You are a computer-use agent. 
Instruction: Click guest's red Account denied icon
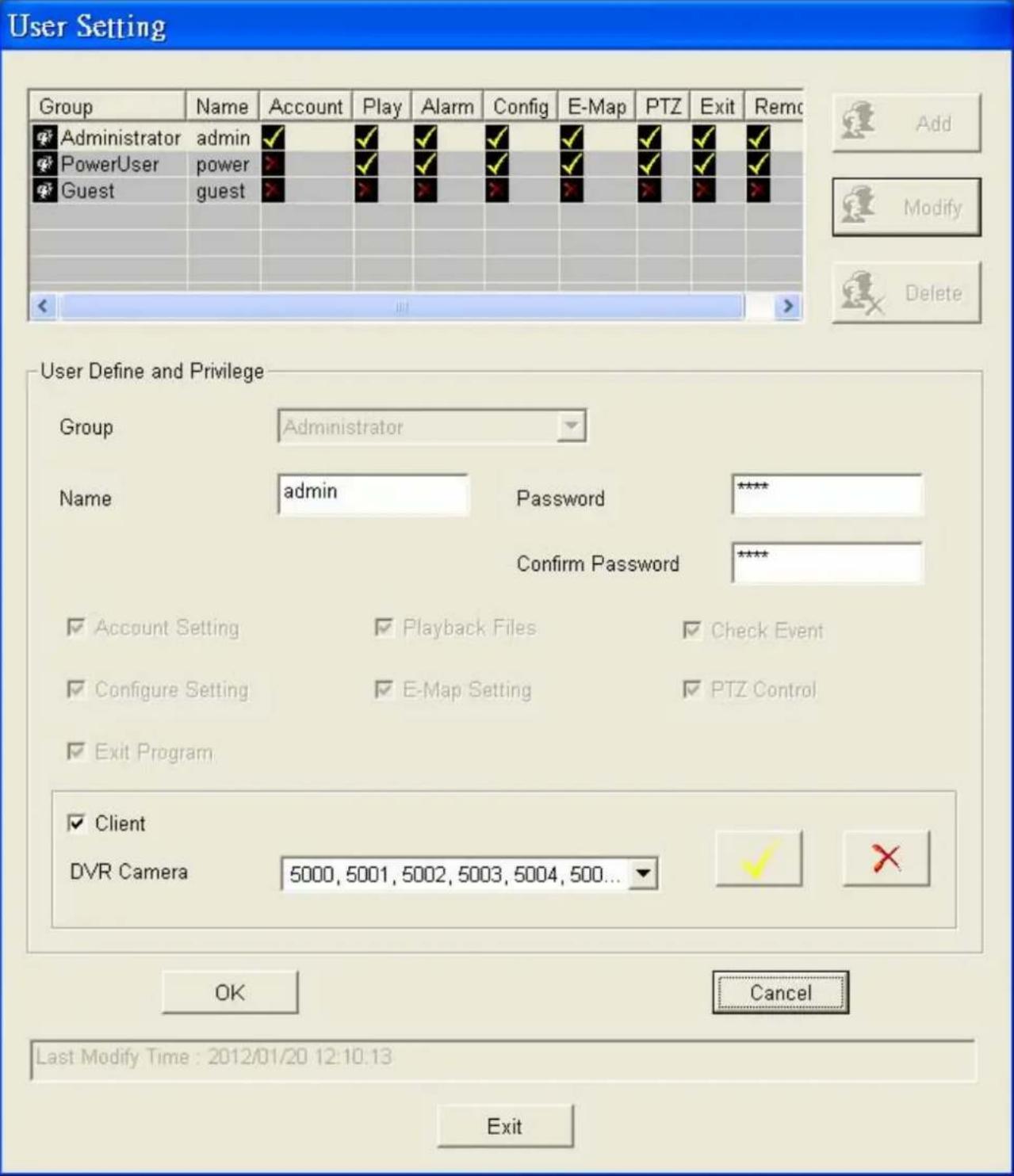tap(274, 190)
